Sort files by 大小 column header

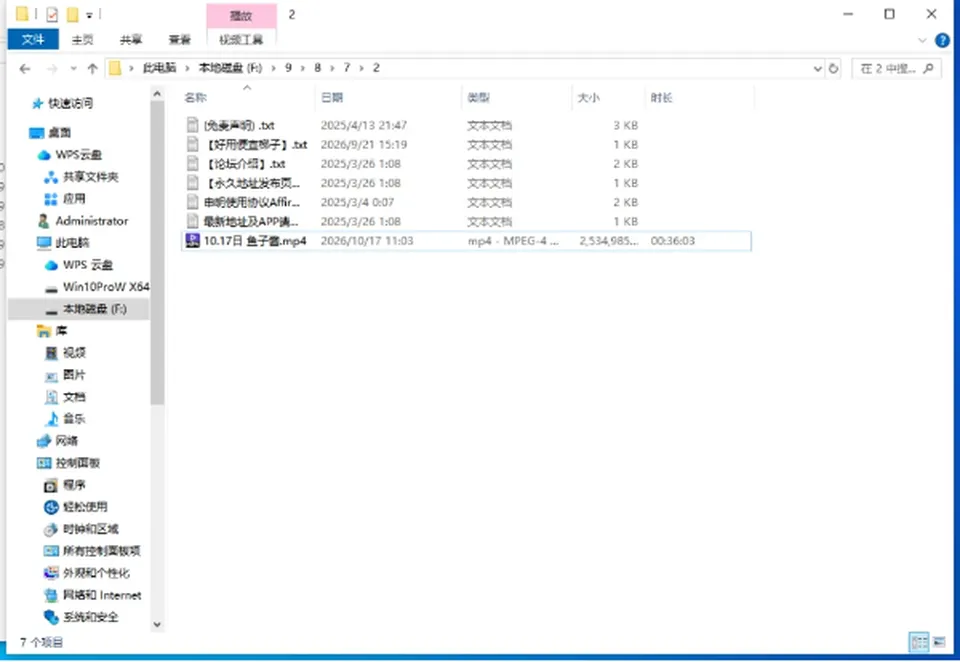pos(588,97)
